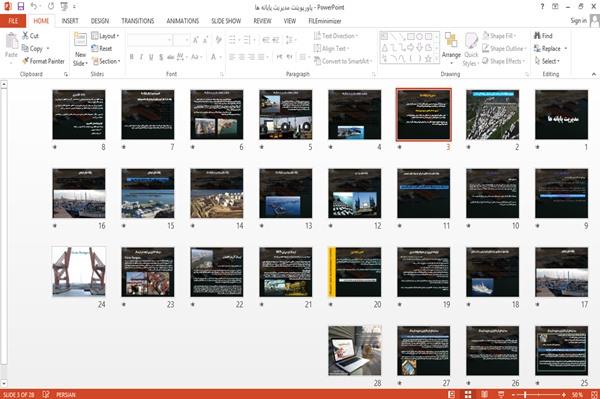Open the FILEminimizer tab
The width and height of the screenshot is (600, 399).
325,21
